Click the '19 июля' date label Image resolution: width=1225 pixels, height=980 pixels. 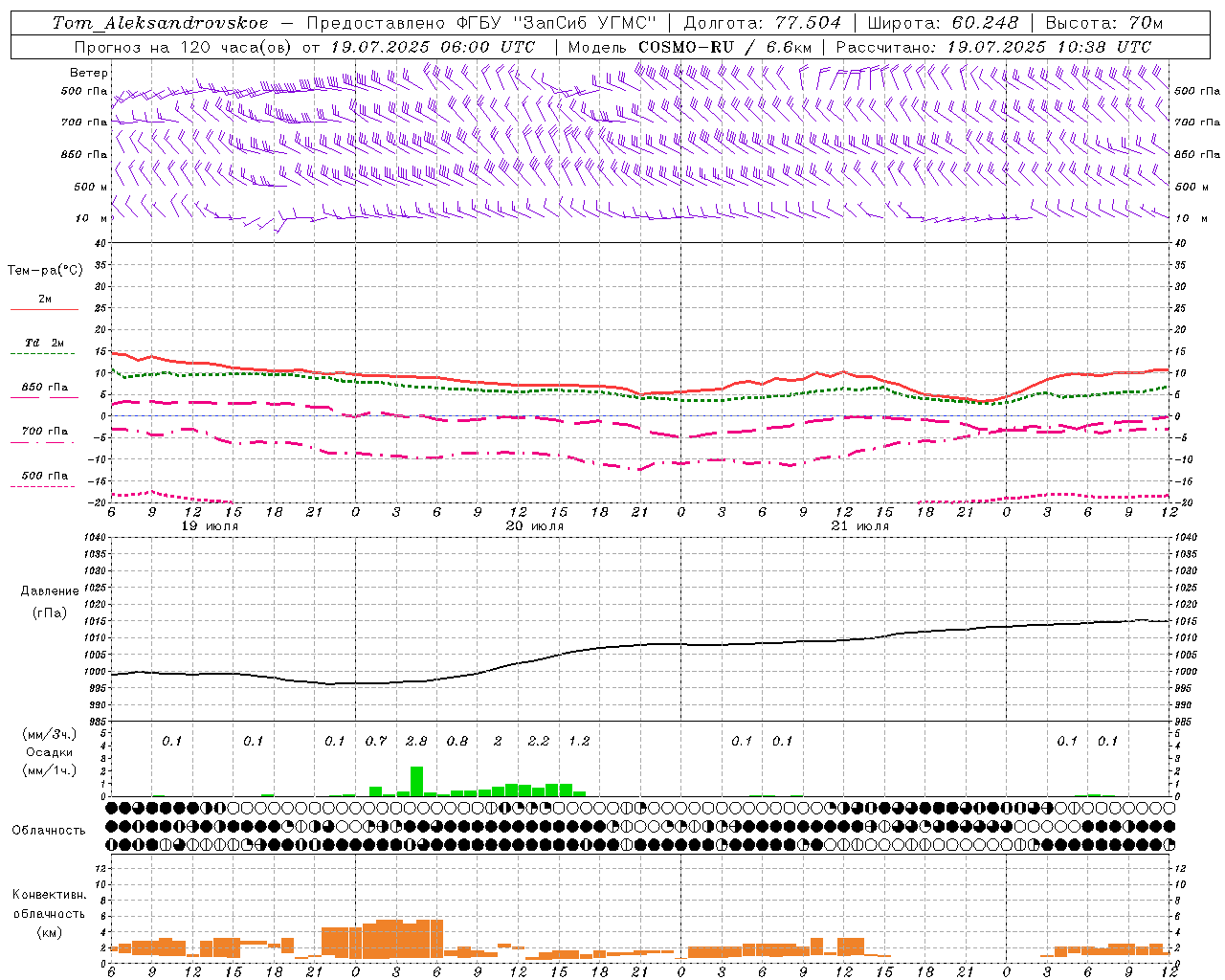coord(210,526)
